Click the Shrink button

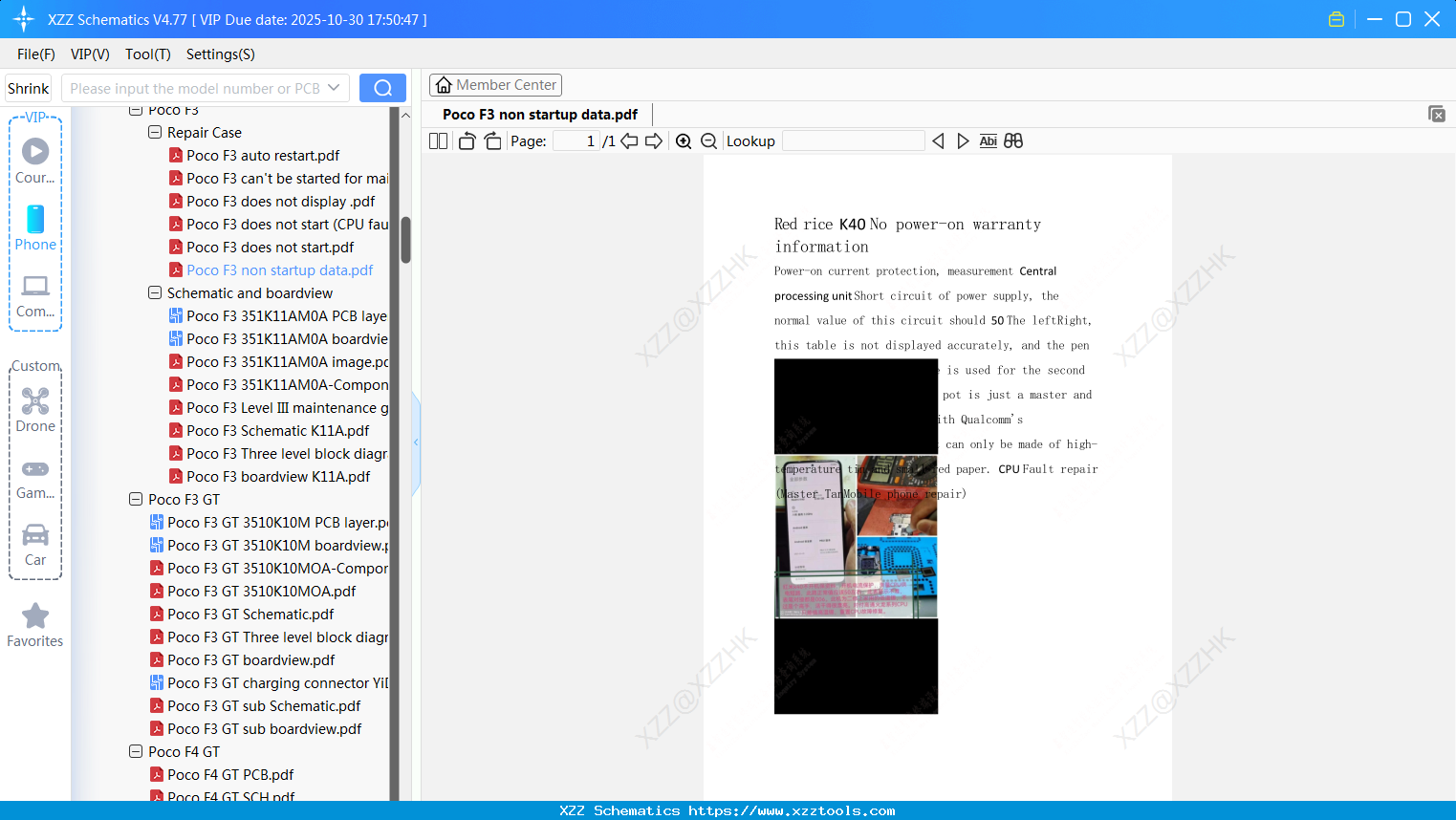[29, 88]
